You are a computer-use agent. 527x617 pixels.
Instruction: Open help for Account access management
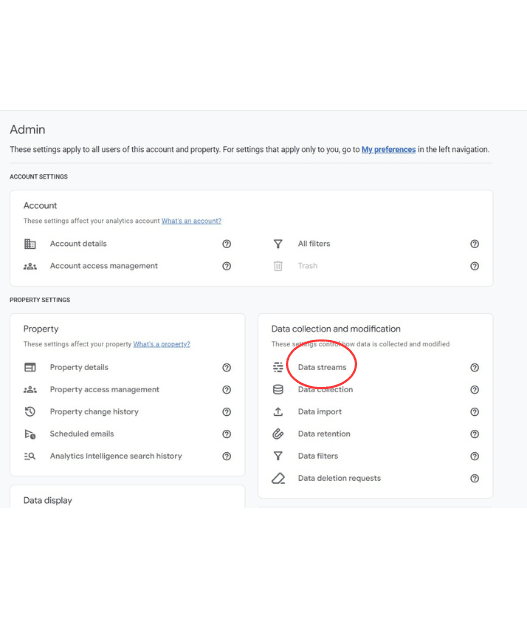[x=227, y=266]
